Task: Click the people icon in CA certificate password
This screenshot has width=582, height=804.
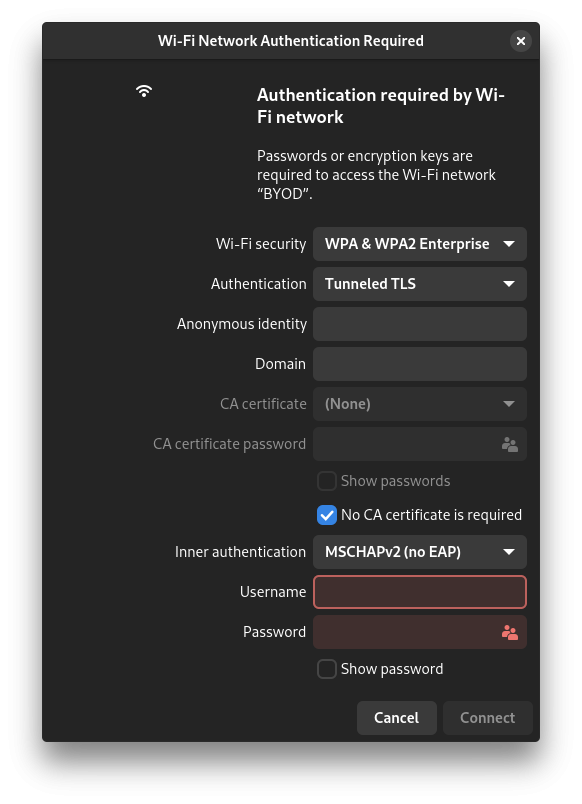Action: point(510,444)
